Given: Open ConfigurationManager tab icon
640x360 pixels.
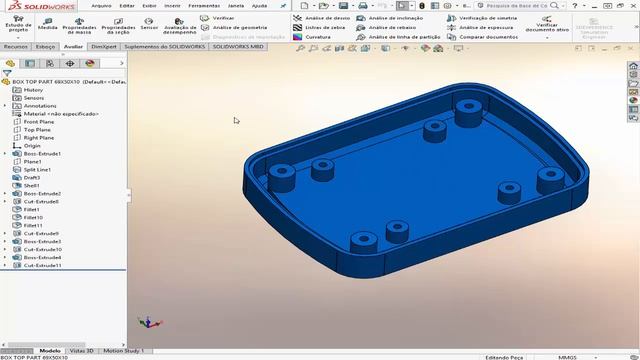Looking at the screenshot, I should click(50, 63).
